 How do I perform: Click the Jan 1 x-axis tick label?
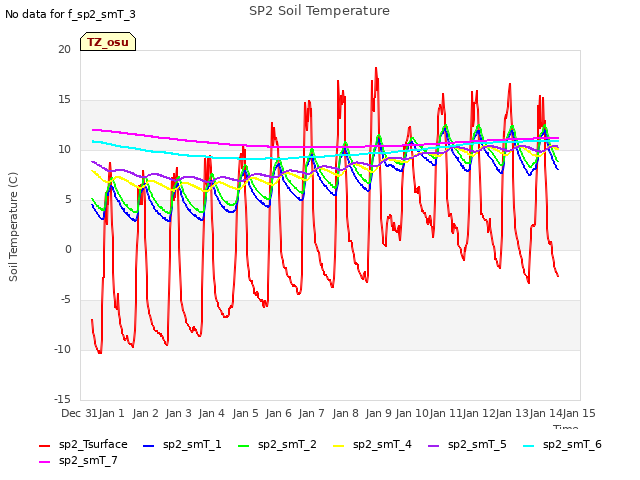coord(111,413)
